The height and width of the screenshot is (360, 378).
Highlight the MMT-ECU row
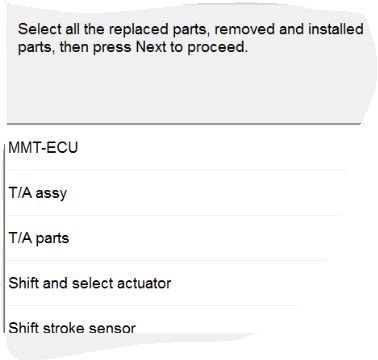[178, 148]
